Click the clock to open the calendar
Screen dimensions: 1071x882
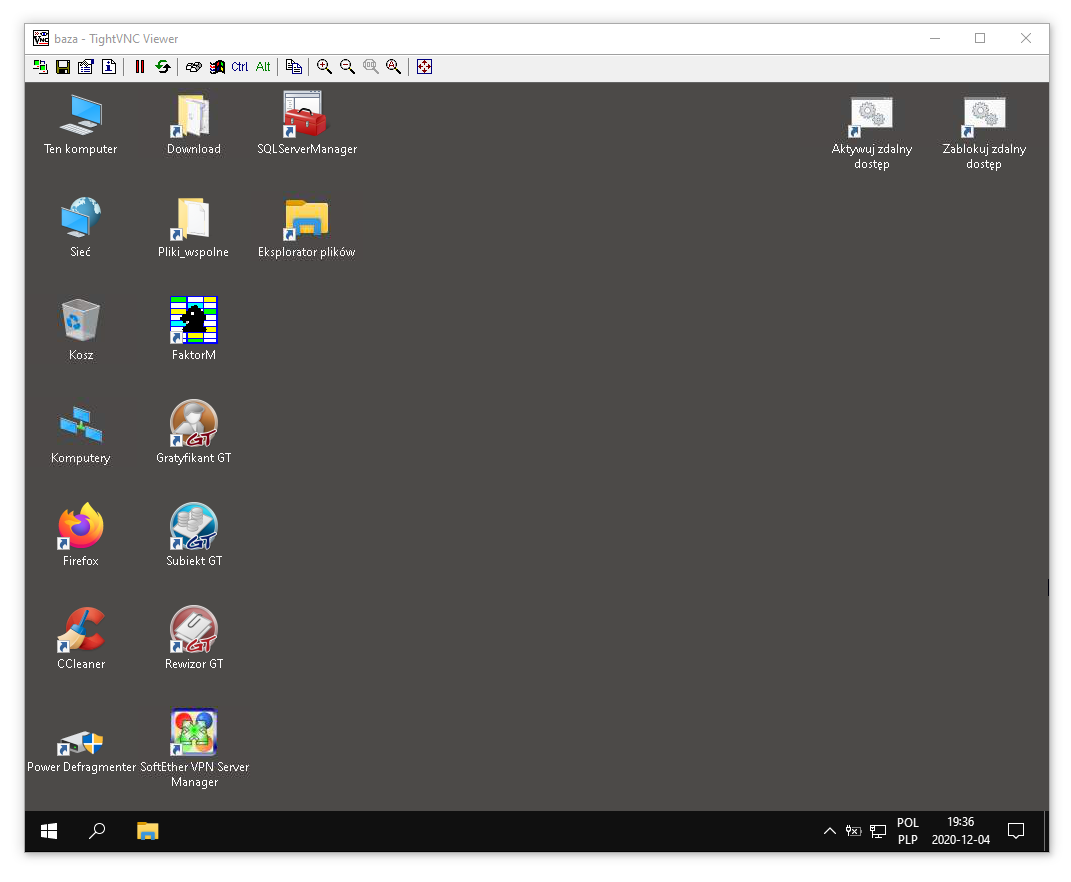(960, 831)
